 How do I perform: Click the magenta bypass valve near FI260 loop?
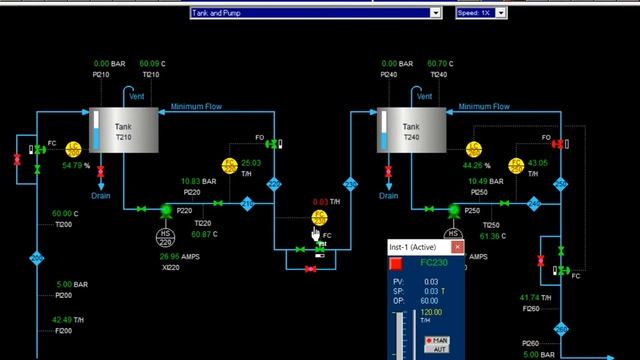pos(540,261)
